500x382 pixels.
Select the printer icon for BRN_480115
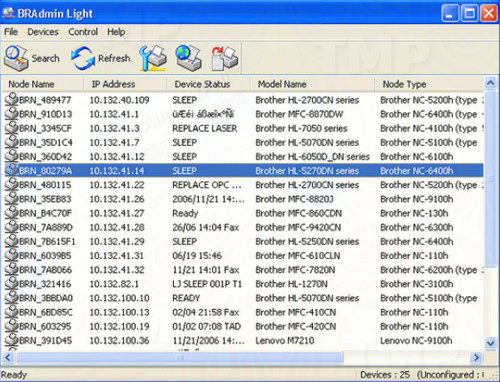click(11, 185)
